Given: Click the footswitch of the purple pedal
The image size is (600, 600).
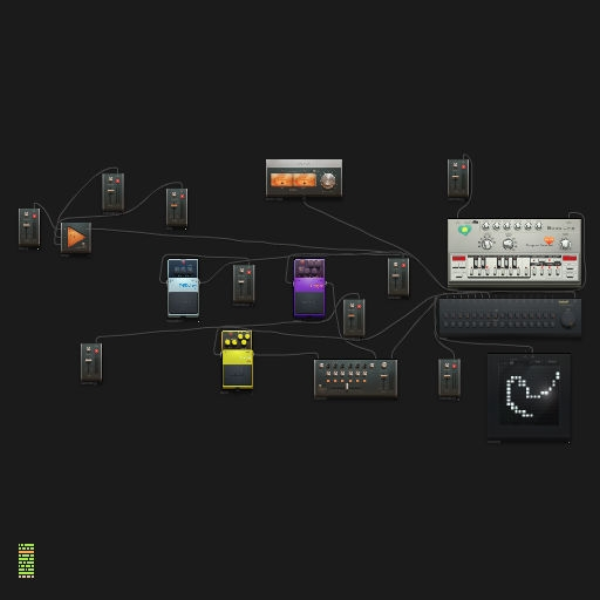Looking at the screenshot, I should [x=309, y=303].
